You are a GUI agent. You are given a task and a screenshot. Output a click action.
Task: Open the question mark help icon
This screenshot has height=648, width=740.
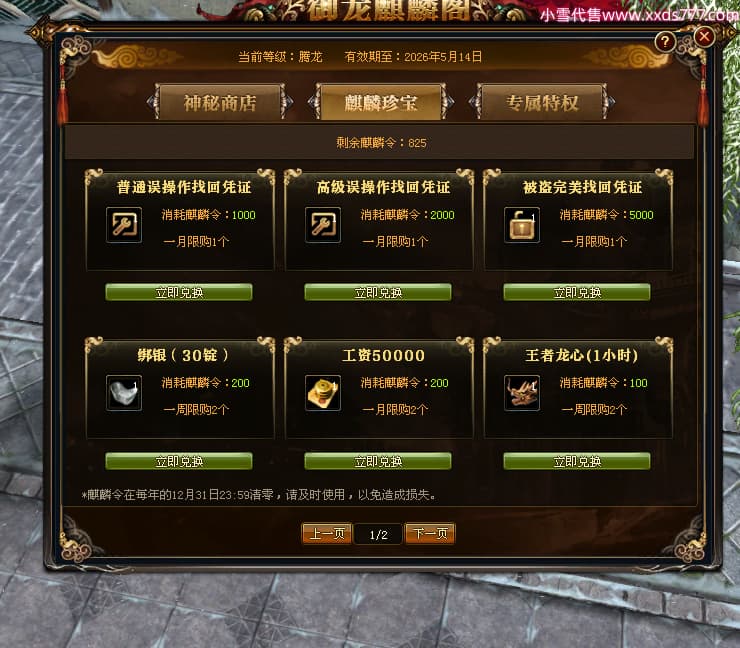(664, 42)
